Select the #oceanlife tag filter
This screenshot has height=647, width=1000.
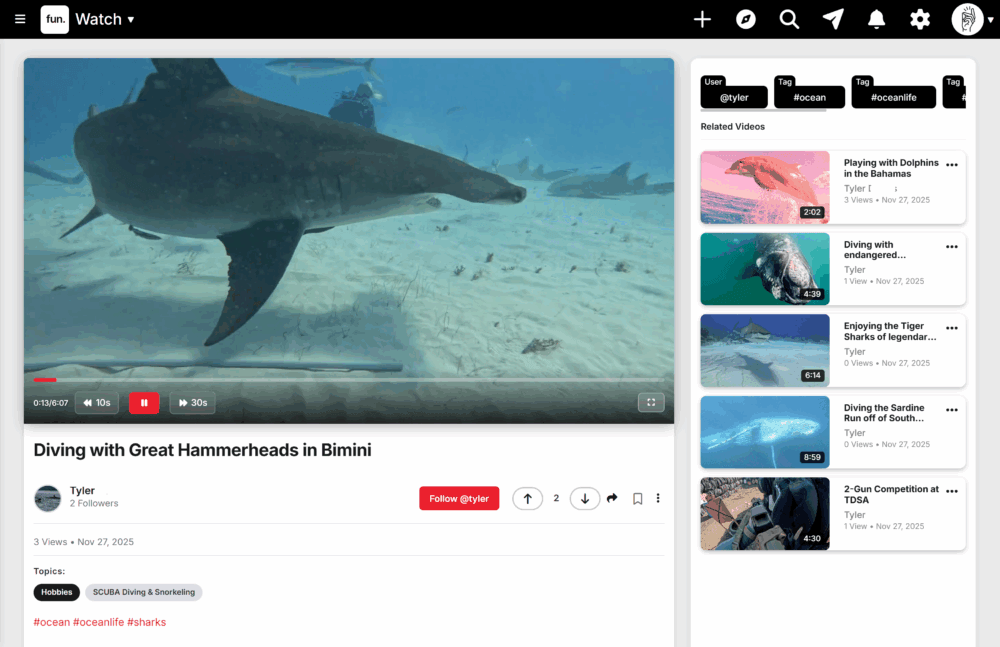coord(893,97)
